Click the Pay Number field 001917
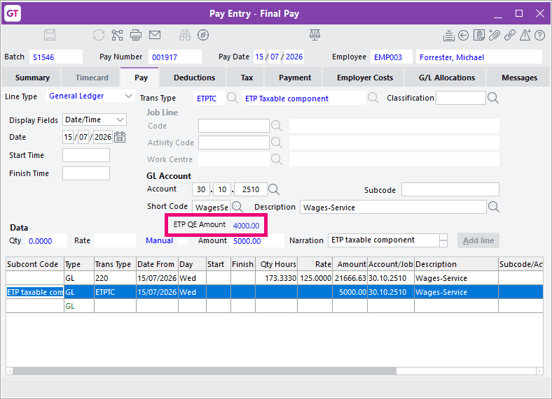Screen dimensions: 552x399 click(175, 57)
